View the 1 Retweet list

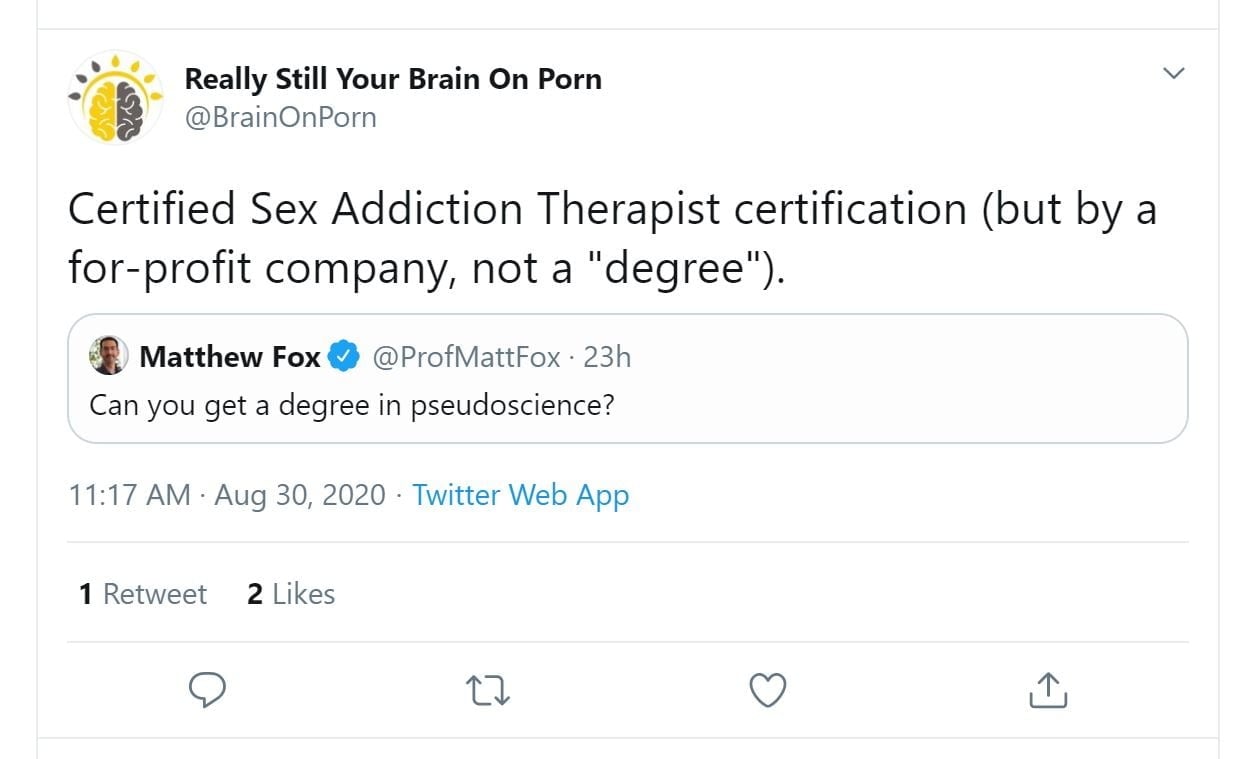[143, 594]
